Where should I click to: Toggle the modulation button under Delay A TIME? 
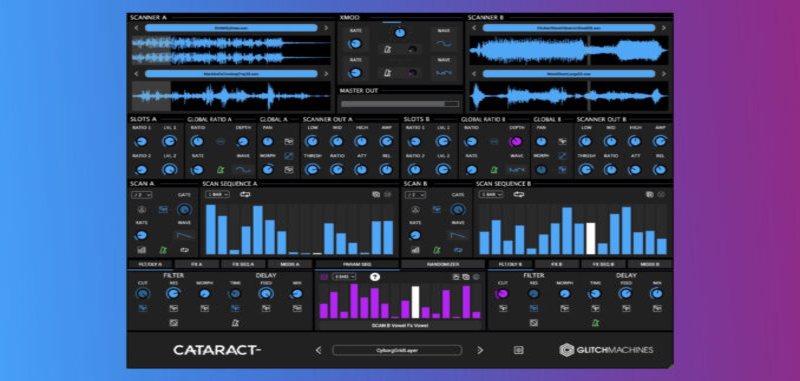pyautogui.click(x=235, y=308)
